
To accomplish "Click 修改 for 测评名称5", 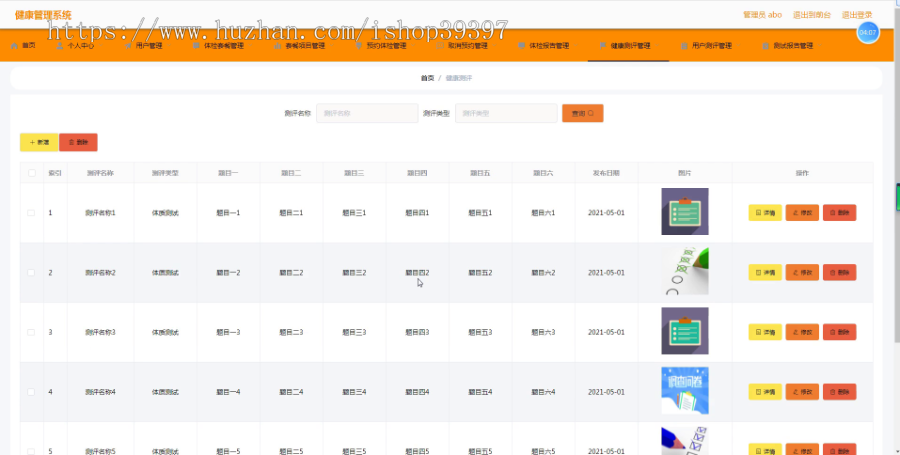I will 802,450.
